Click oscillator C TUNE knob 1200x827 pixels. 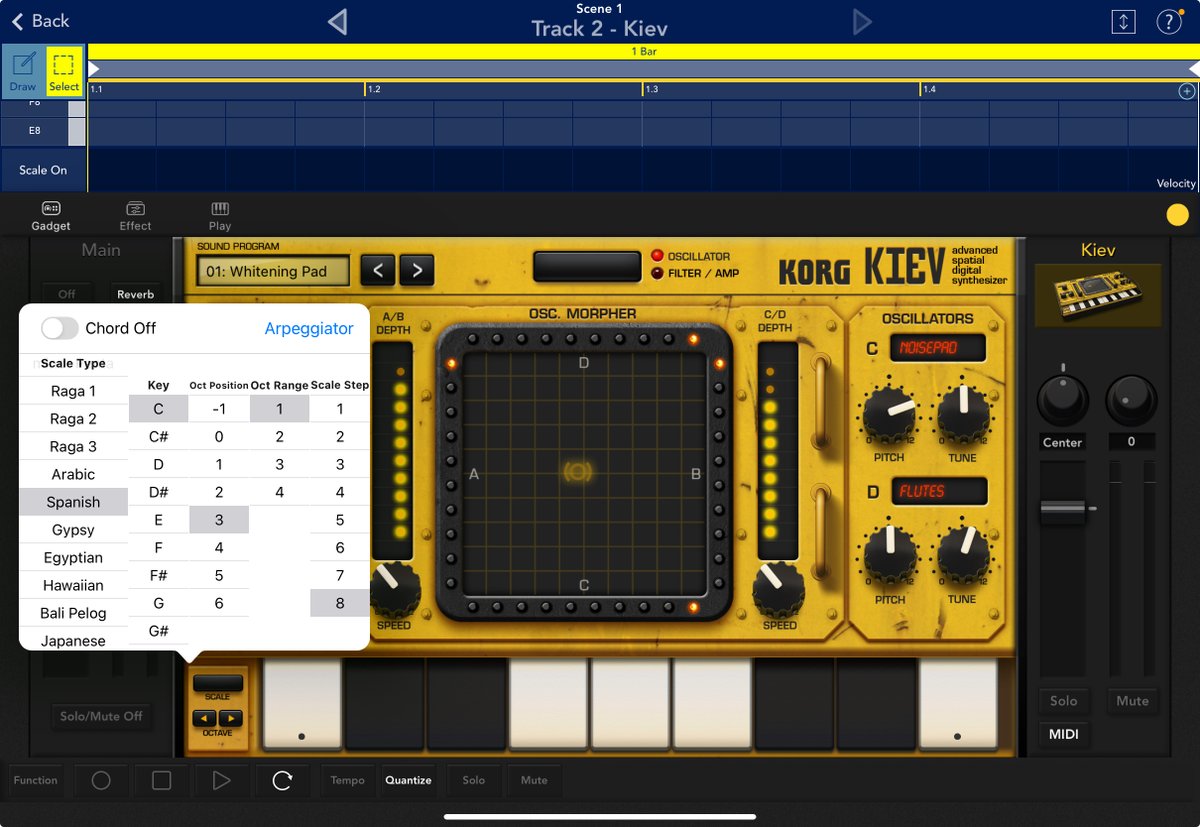pyautogui.click(x=964, y=413)
